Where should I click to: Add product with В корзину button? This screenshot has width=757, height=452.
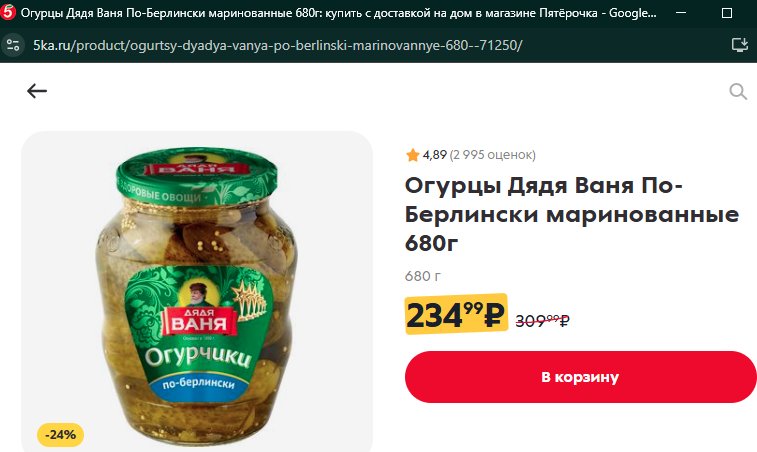580,377
